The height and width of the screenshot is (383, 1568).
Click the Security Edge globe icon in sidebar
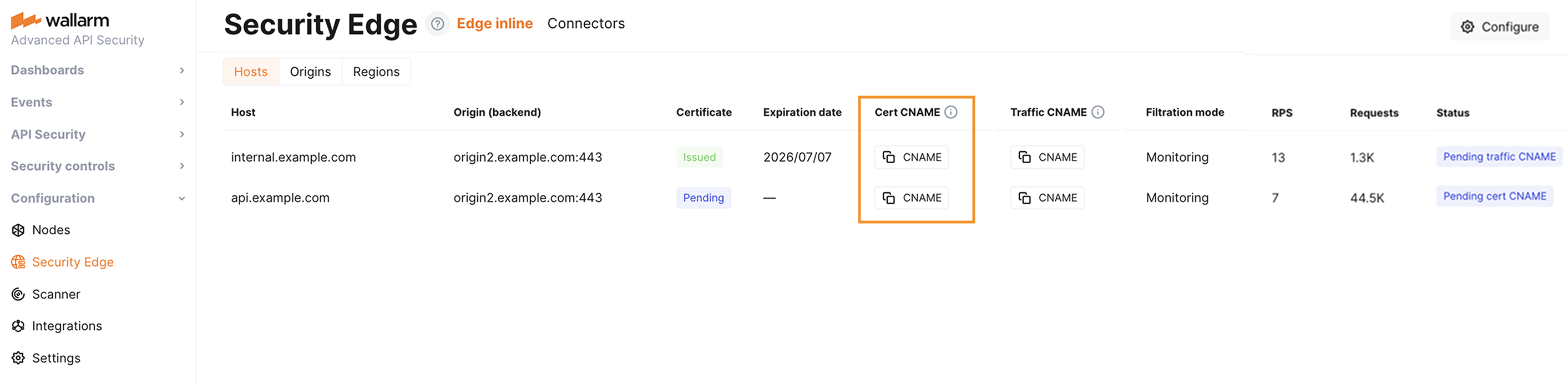point(18,263)
